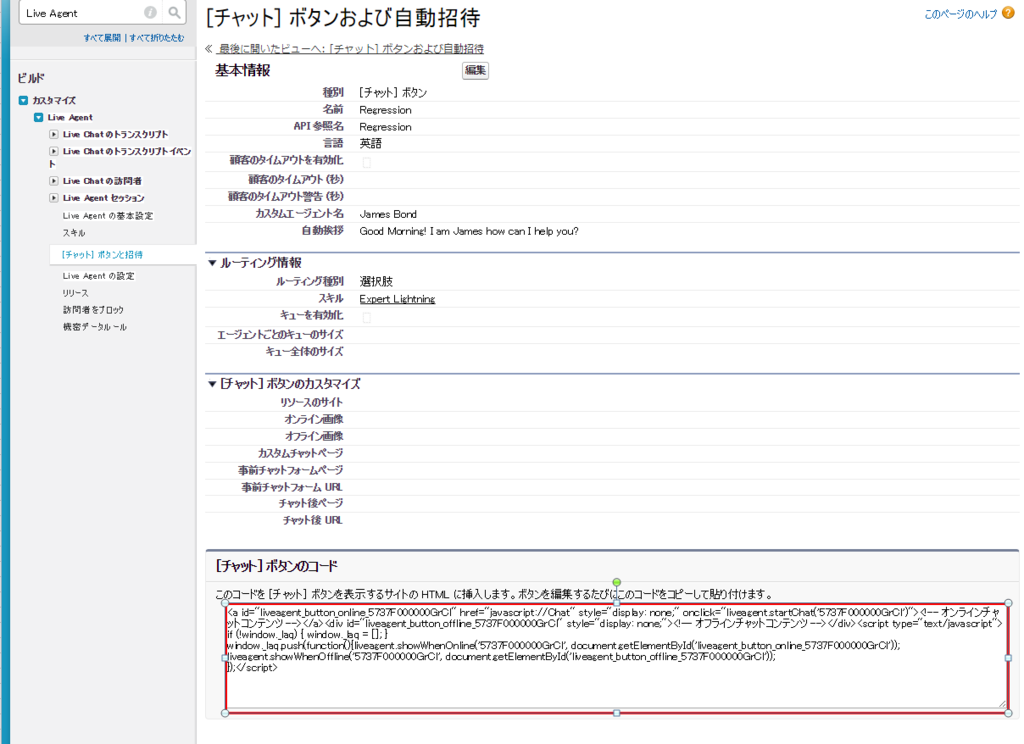Go back to last viewed list link

click(x=351, y=48)
